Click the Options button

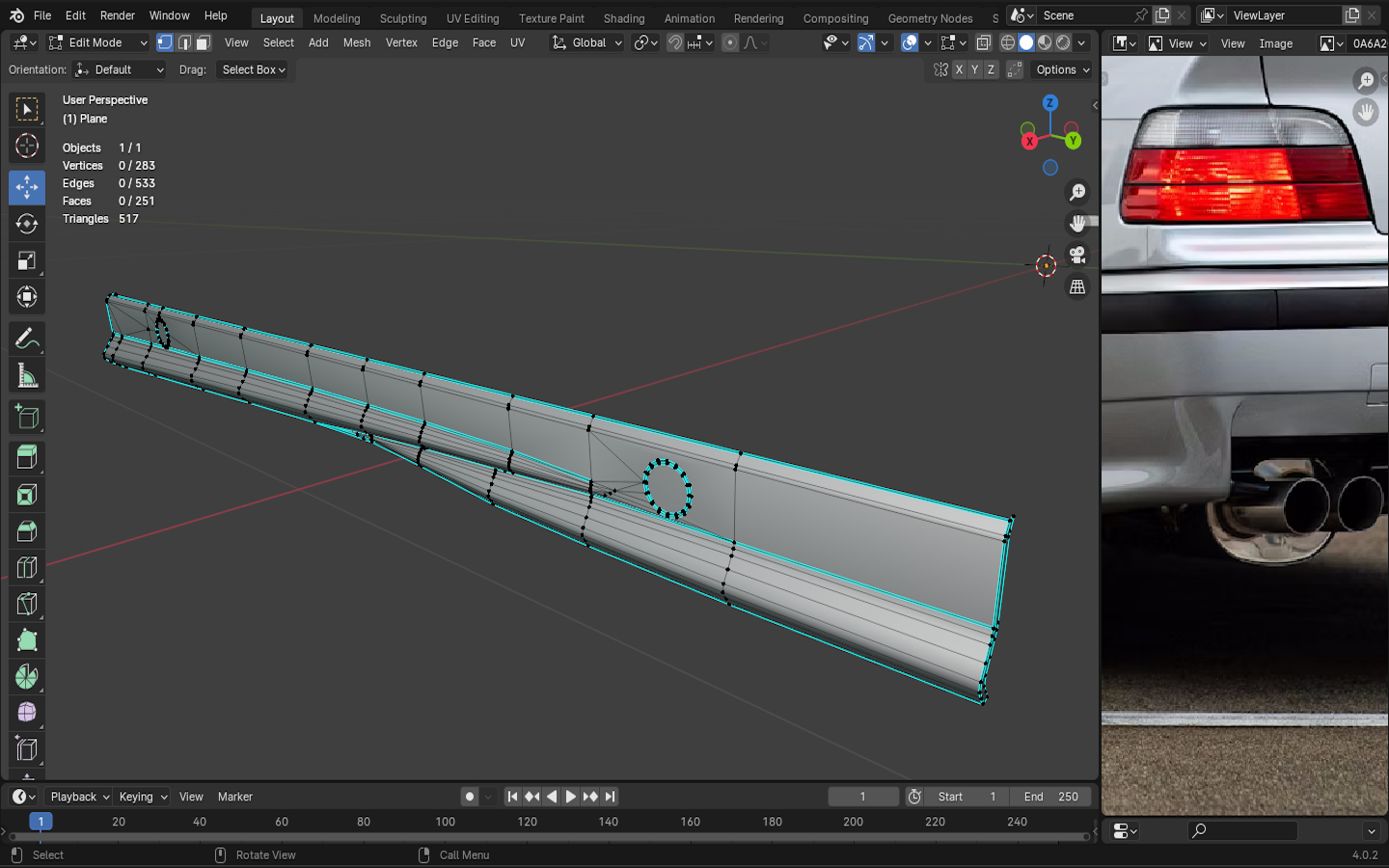click(x=1062, y=69)
